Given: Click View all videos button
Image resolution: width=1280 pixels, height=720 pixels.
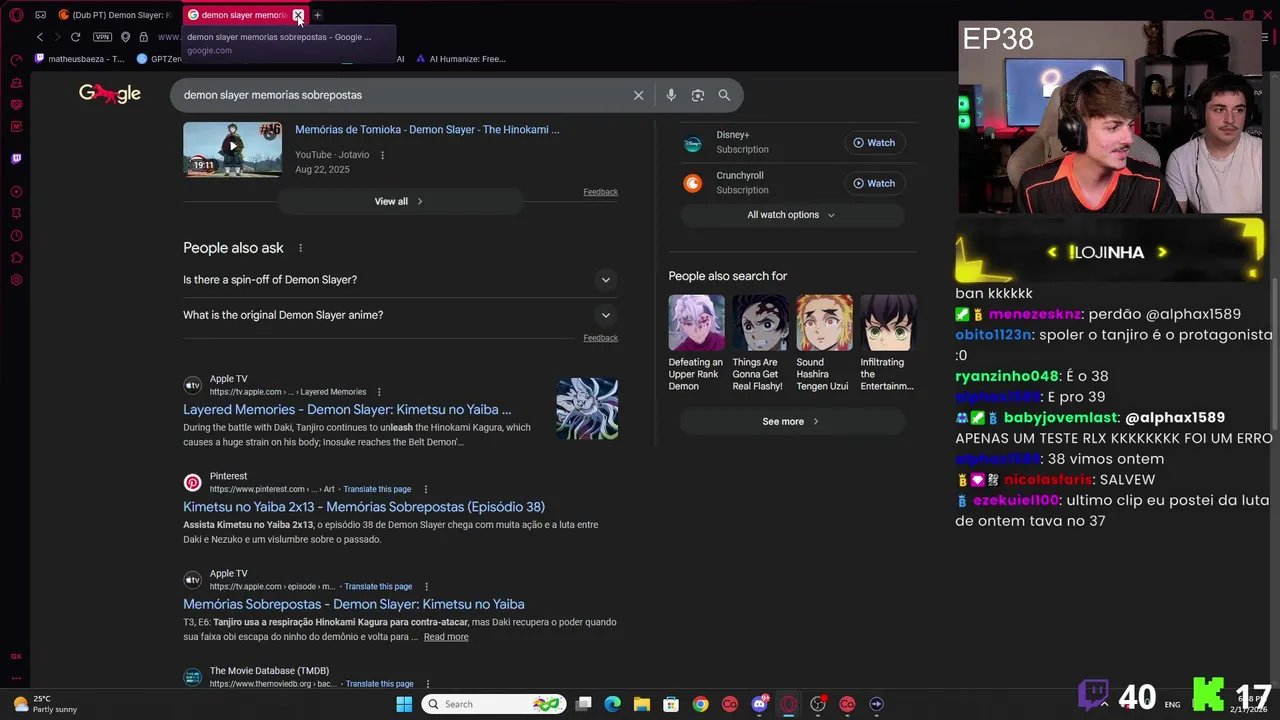Looking at the screenshot, I should 400,201.
